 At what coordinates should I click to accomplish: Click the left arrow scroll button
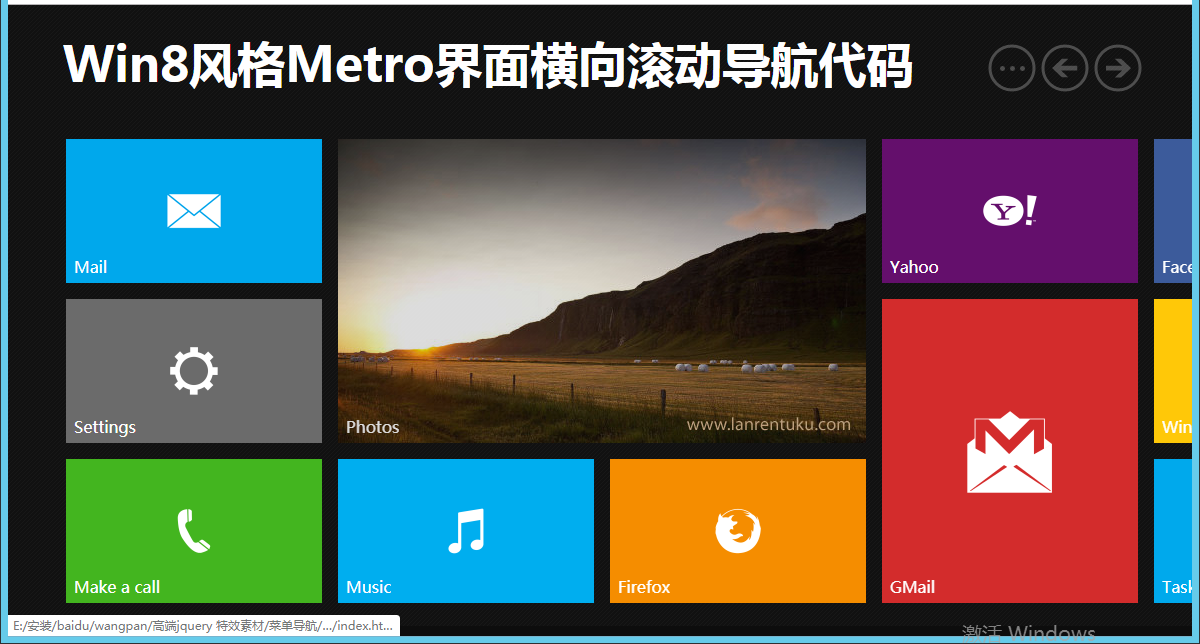(x=1065, y=69)
